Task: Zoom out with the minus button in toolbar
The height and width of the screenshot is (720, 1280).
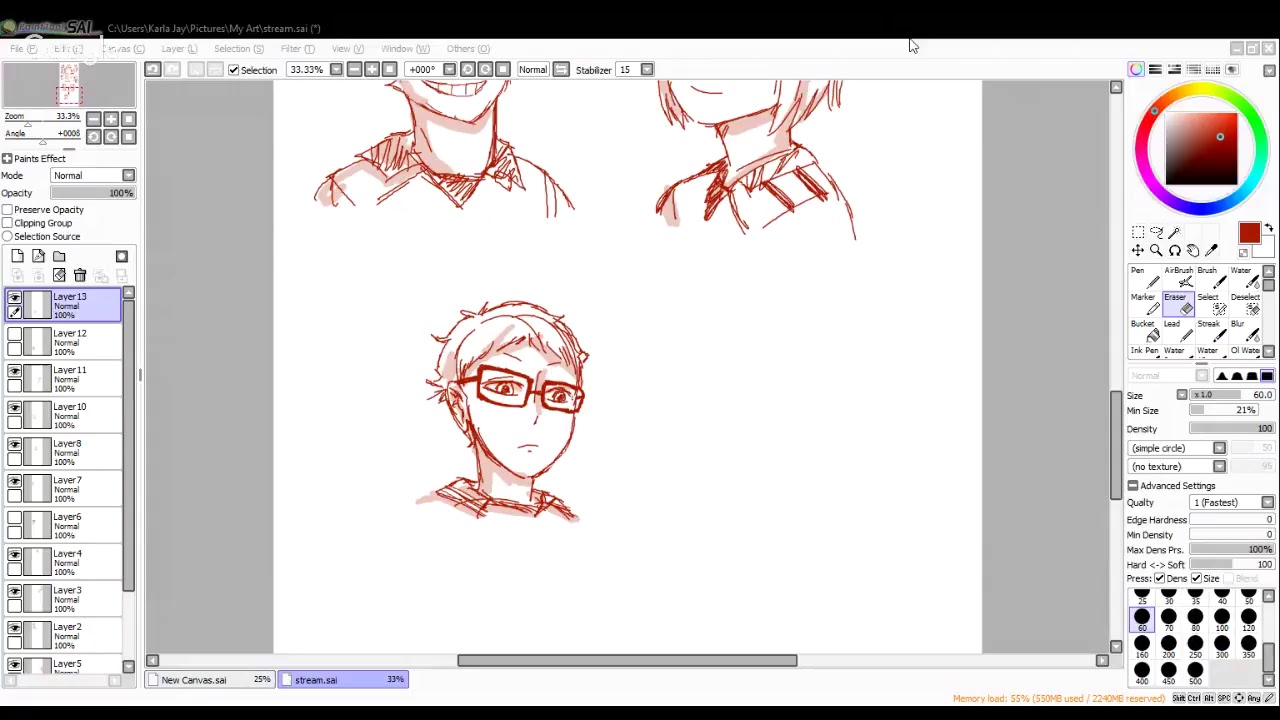Action: click(354, 70)
